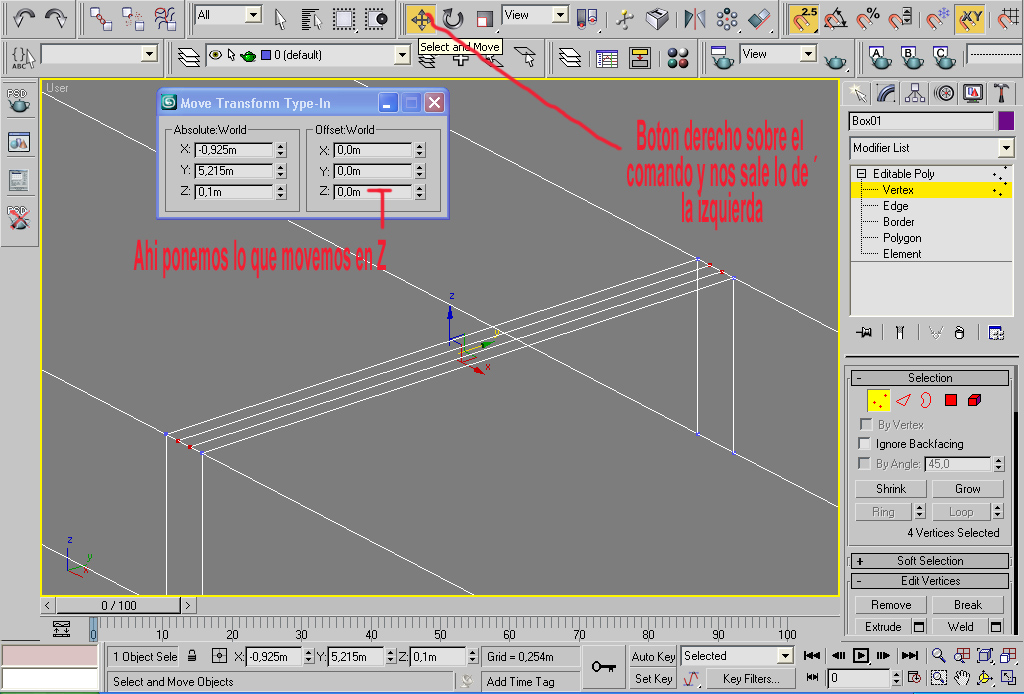The height and width of the screenshot is (694, 1024).
Task: Click the Undo arrow icon
Action: pyautogui.click(x=24, y=18)
